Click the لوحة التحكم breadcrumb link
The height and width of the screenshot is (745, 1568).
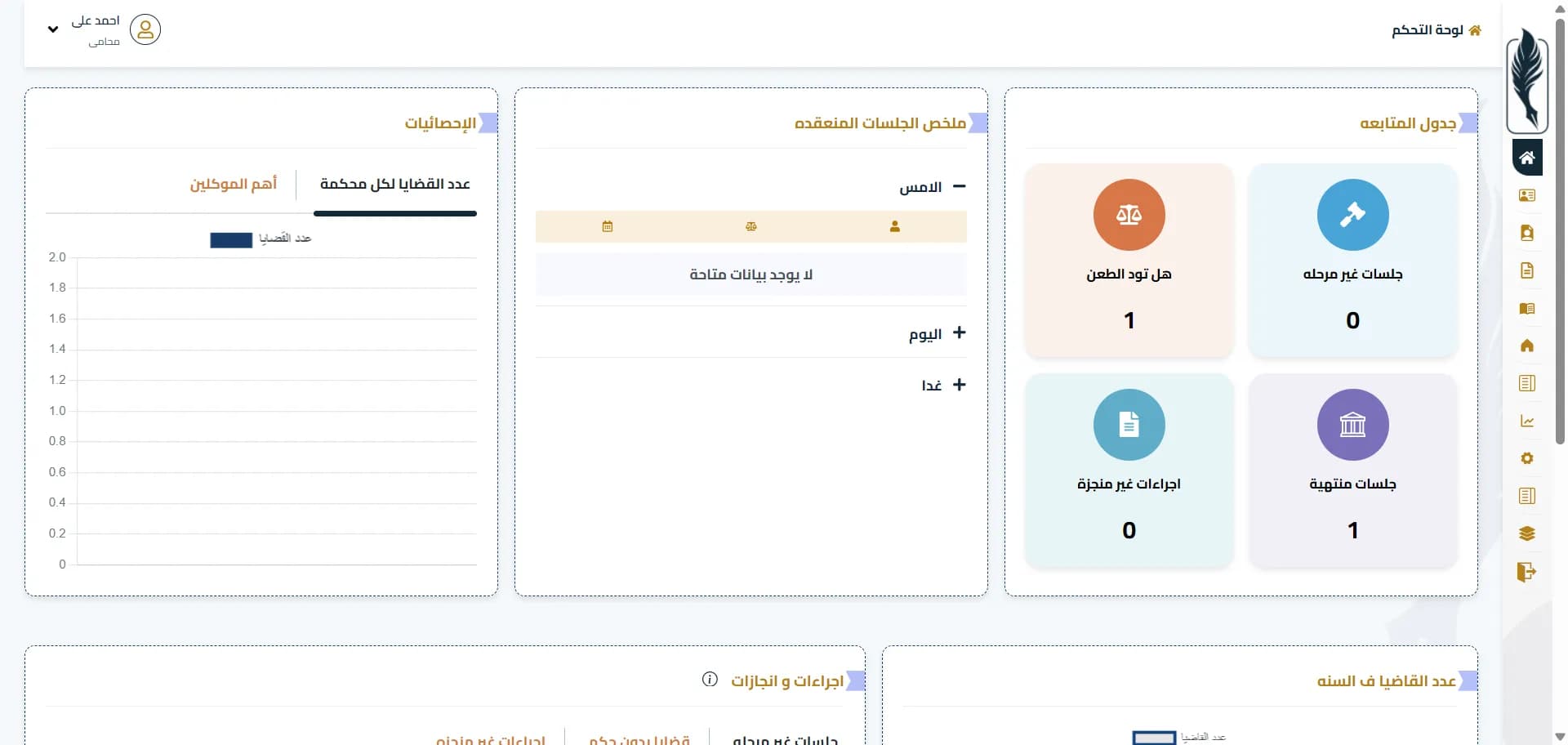tap(1428, 30)
